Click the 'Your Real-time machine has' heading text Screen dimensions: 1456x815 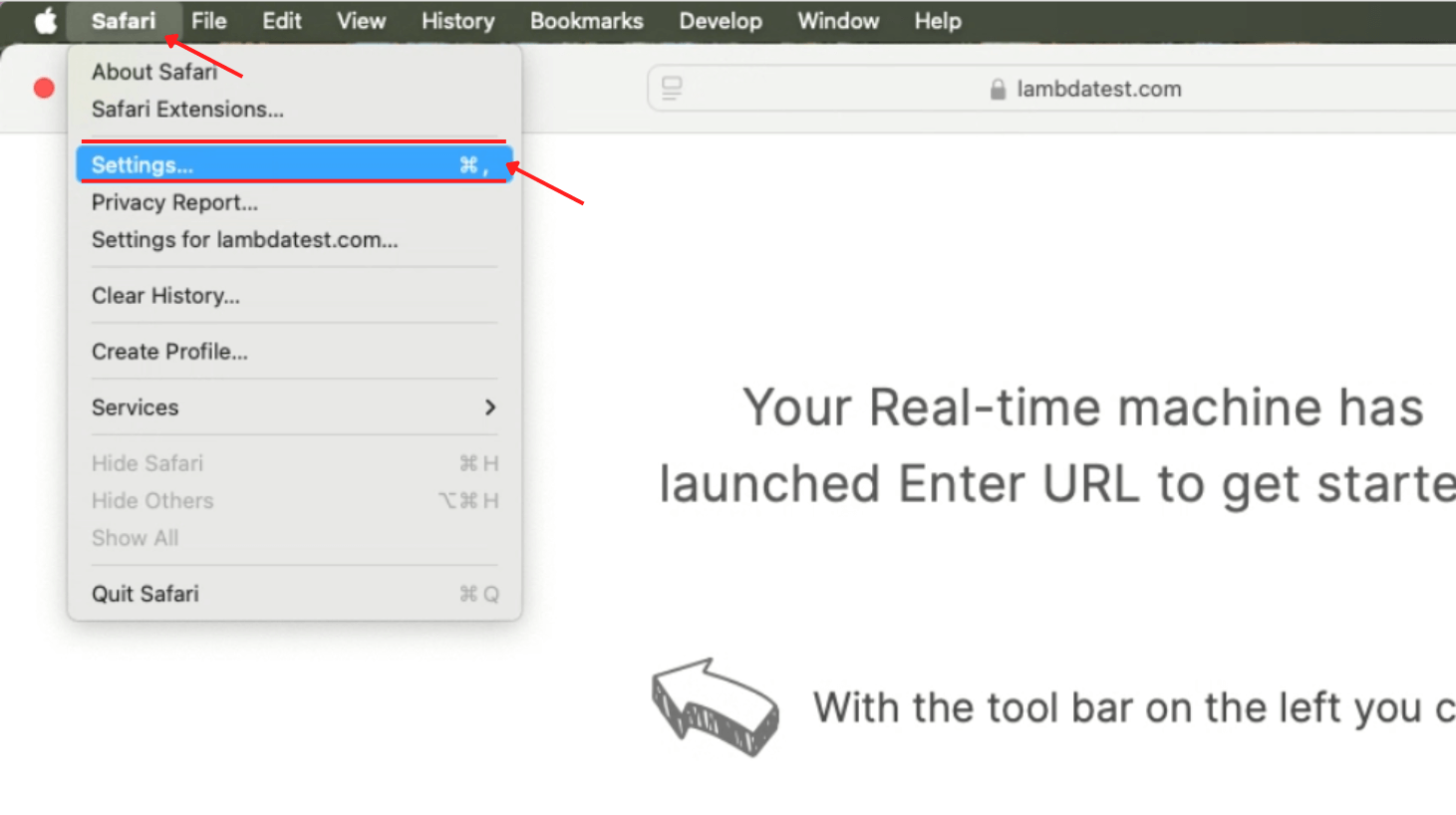click(x=1083, y=407)
